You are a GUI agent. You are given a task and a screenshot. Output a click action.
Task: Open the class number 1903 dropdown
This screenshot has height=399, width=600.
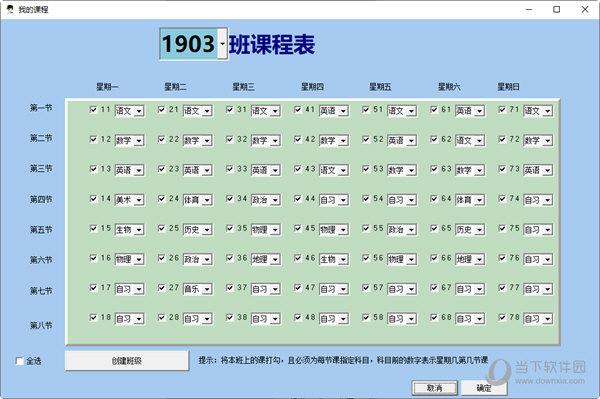pos(222,44)
